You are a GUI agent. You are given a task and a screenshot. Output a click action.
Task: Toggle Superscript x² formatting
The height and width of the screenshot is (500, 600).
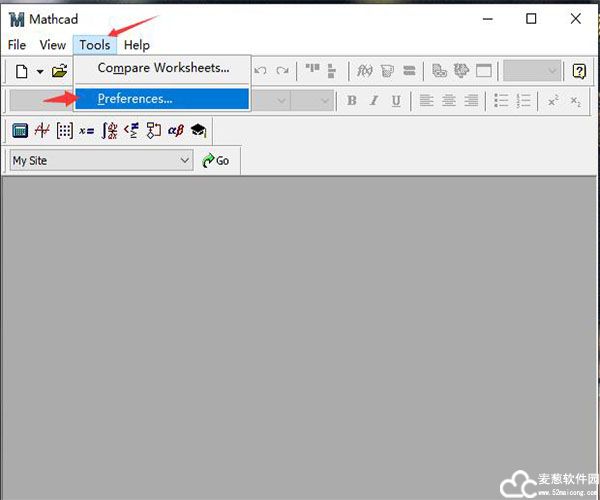553,101
